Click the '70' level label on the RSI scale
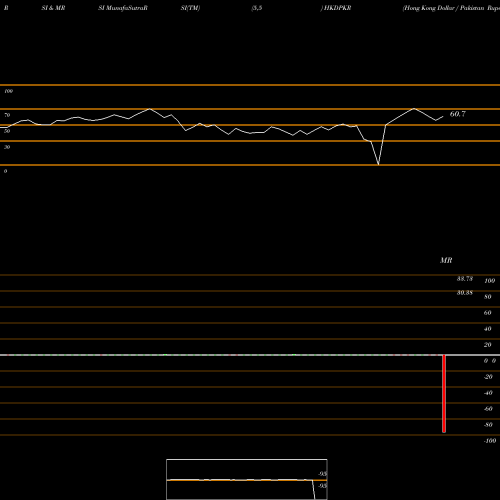Image resolution: width=500 pixels, height=500 pixels. point(7,115)
